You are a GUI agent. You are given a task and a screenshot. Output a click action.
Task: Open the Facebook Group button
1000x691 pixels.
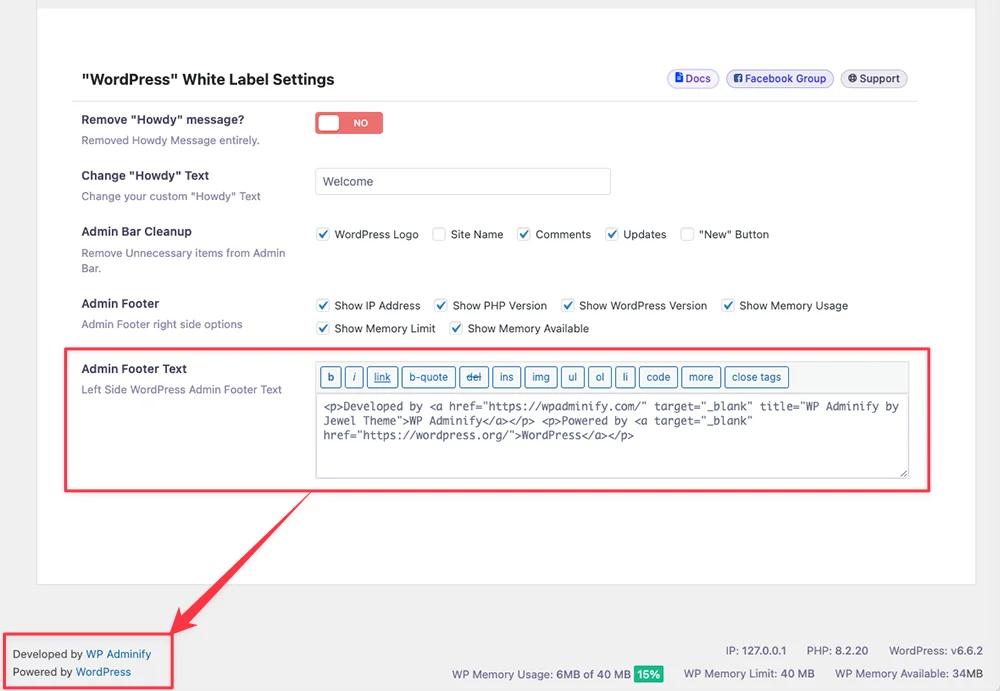[779, 78]
